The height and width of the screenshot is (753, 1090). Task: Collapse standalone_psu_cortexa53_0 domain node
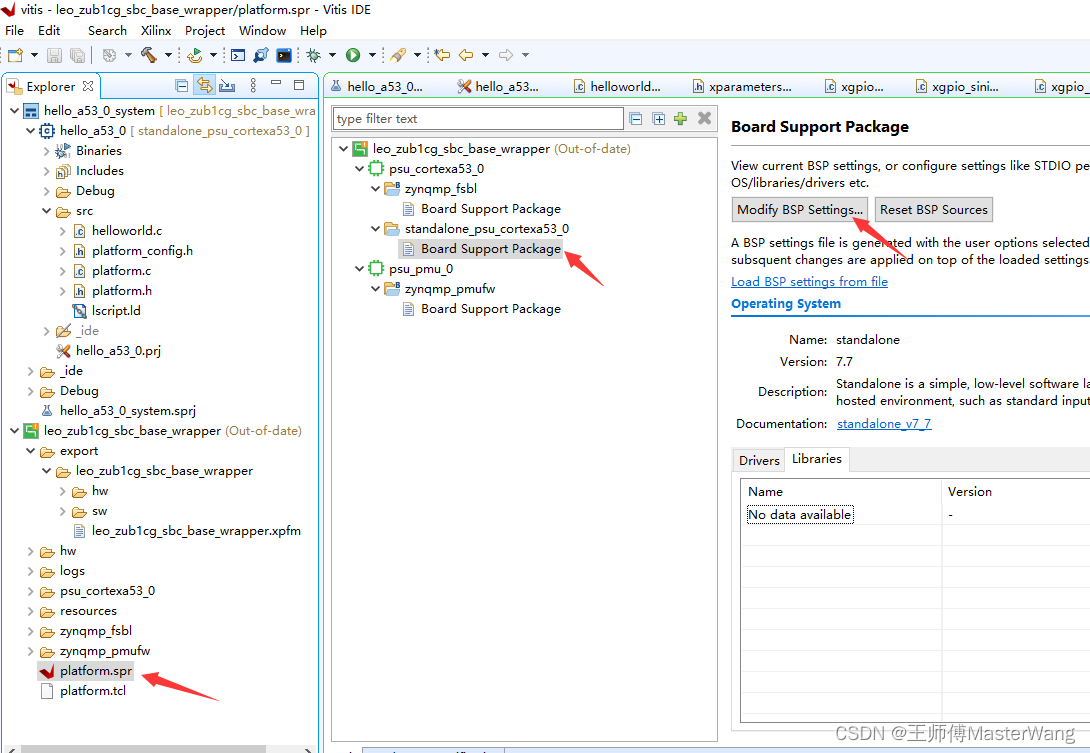click(x=375, y=229)
